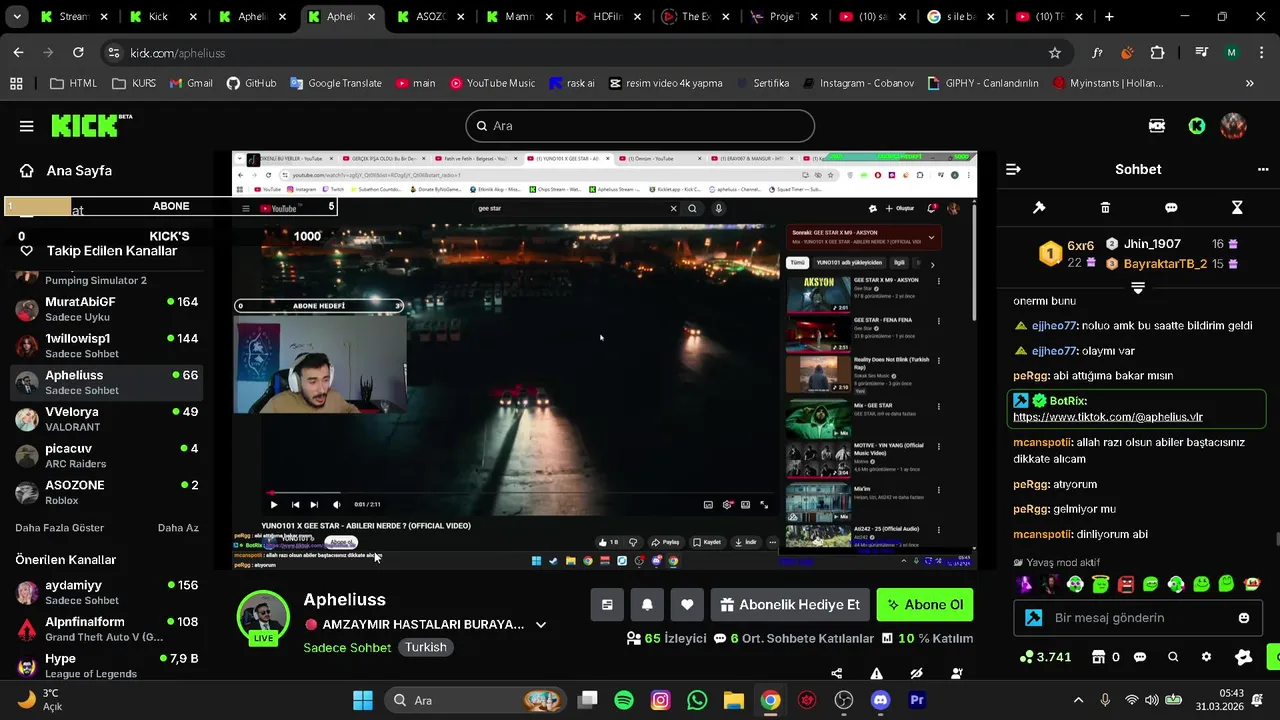
Task: Open the Kick clips icon in header
Action: (1157, 126)
